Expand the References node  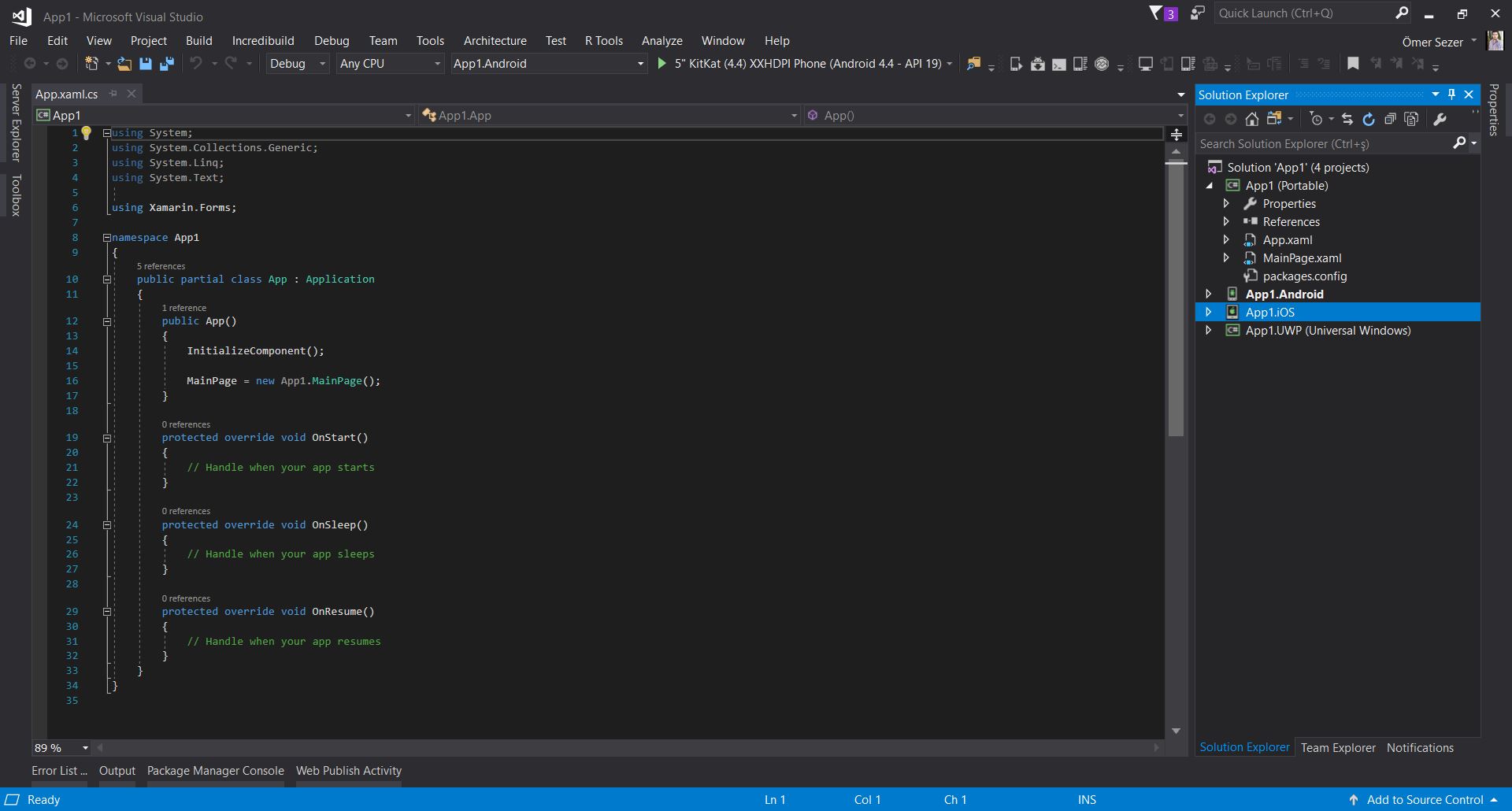coord(1226,221)
